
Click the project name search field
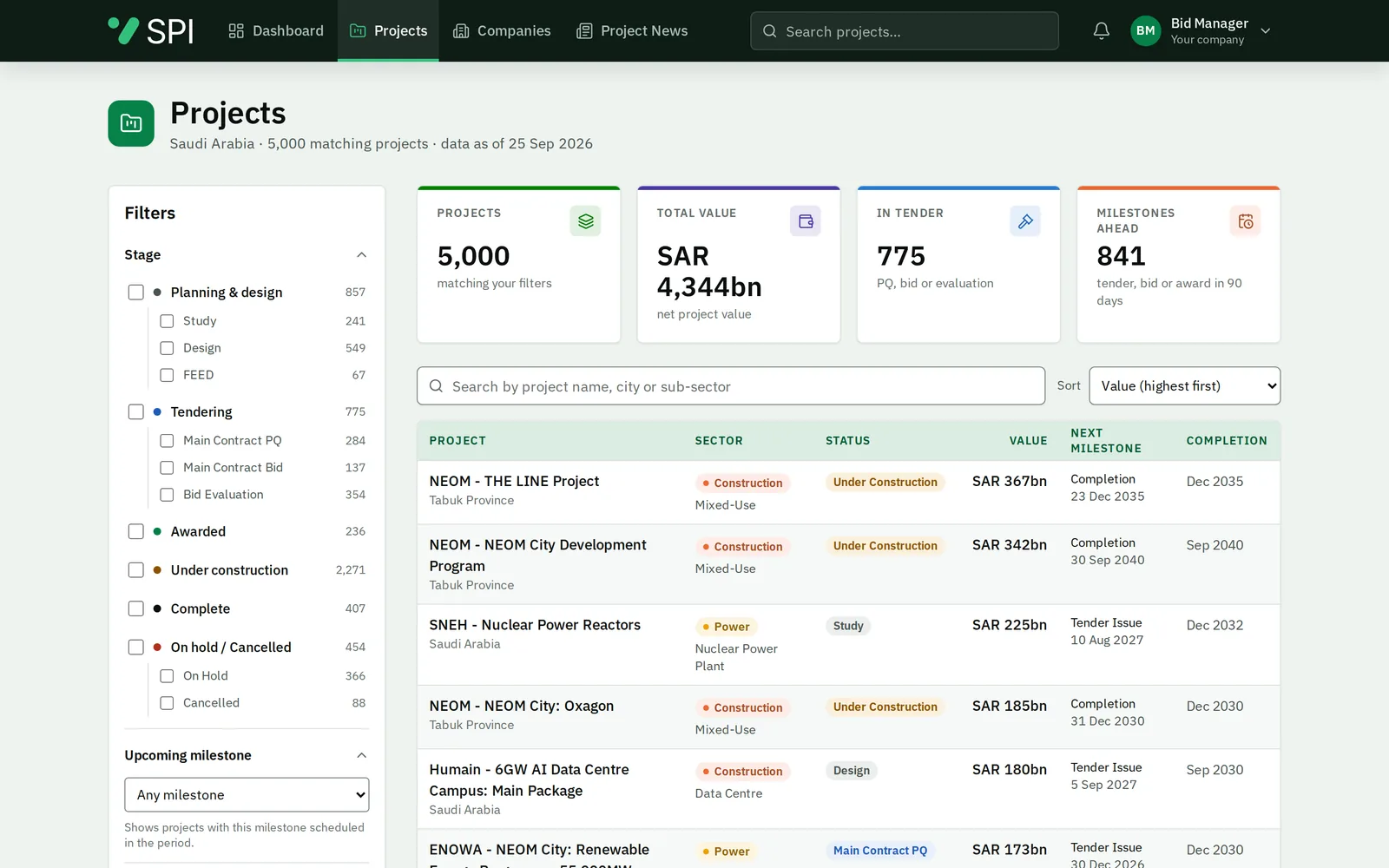click(x=731, y=386)
